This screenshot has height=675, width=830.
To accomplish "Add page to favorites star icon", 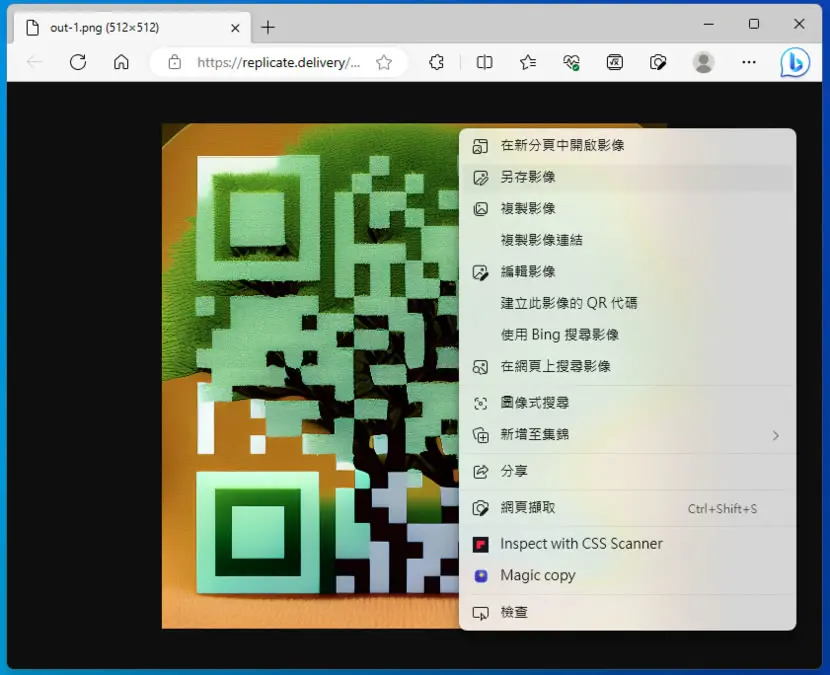I will (x=384, y=62).
